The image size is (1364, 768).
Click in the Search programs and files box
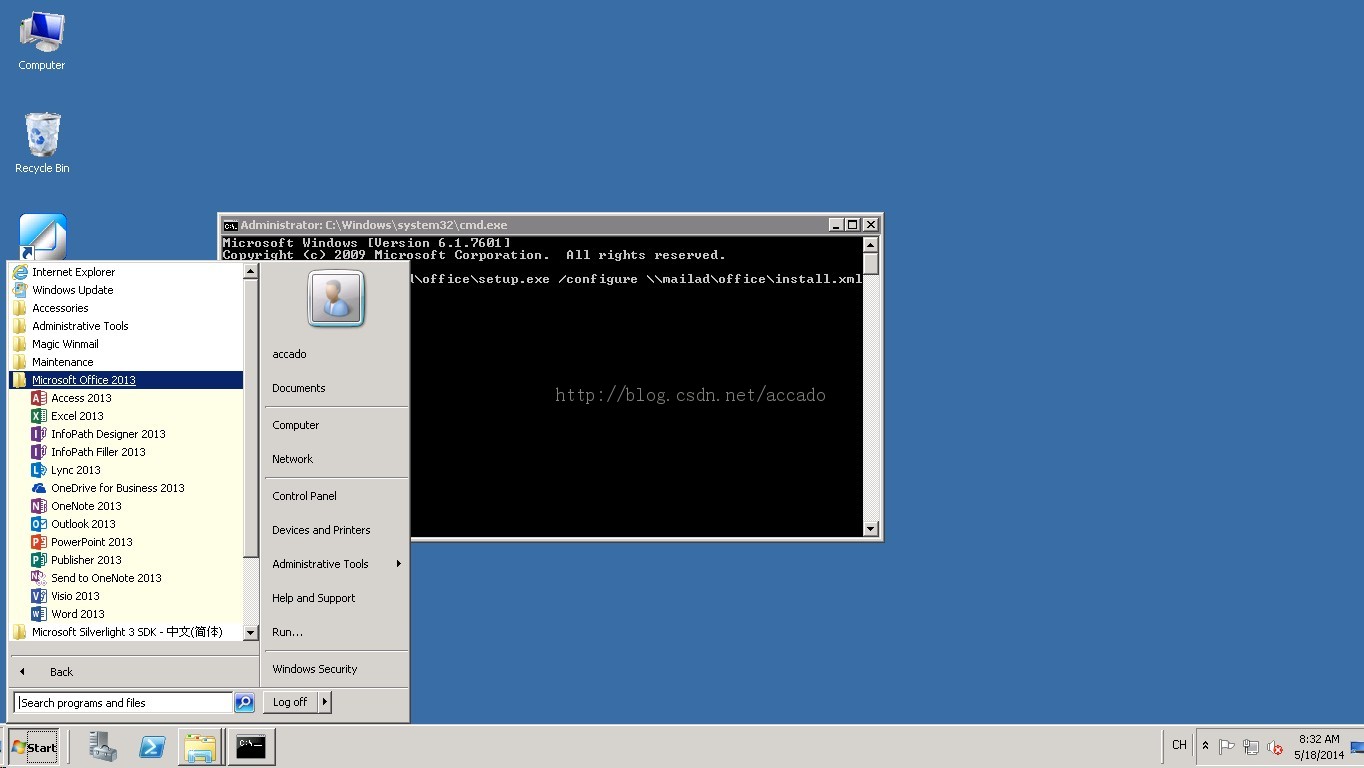coord(123,703)
